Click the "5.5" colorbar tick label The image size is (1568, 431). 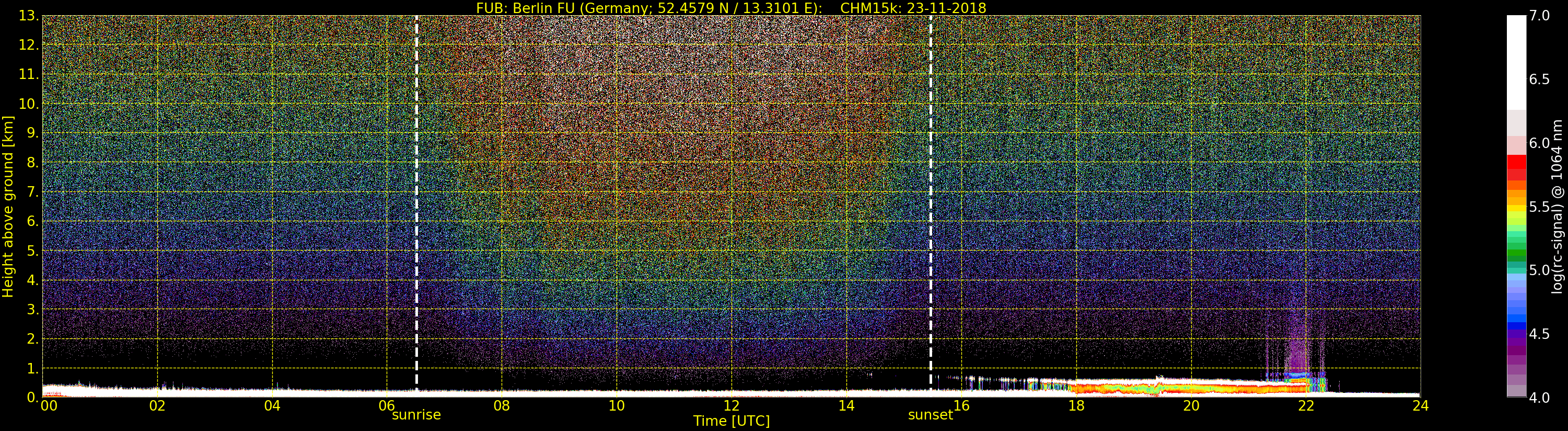click(x=1539, y=207)
